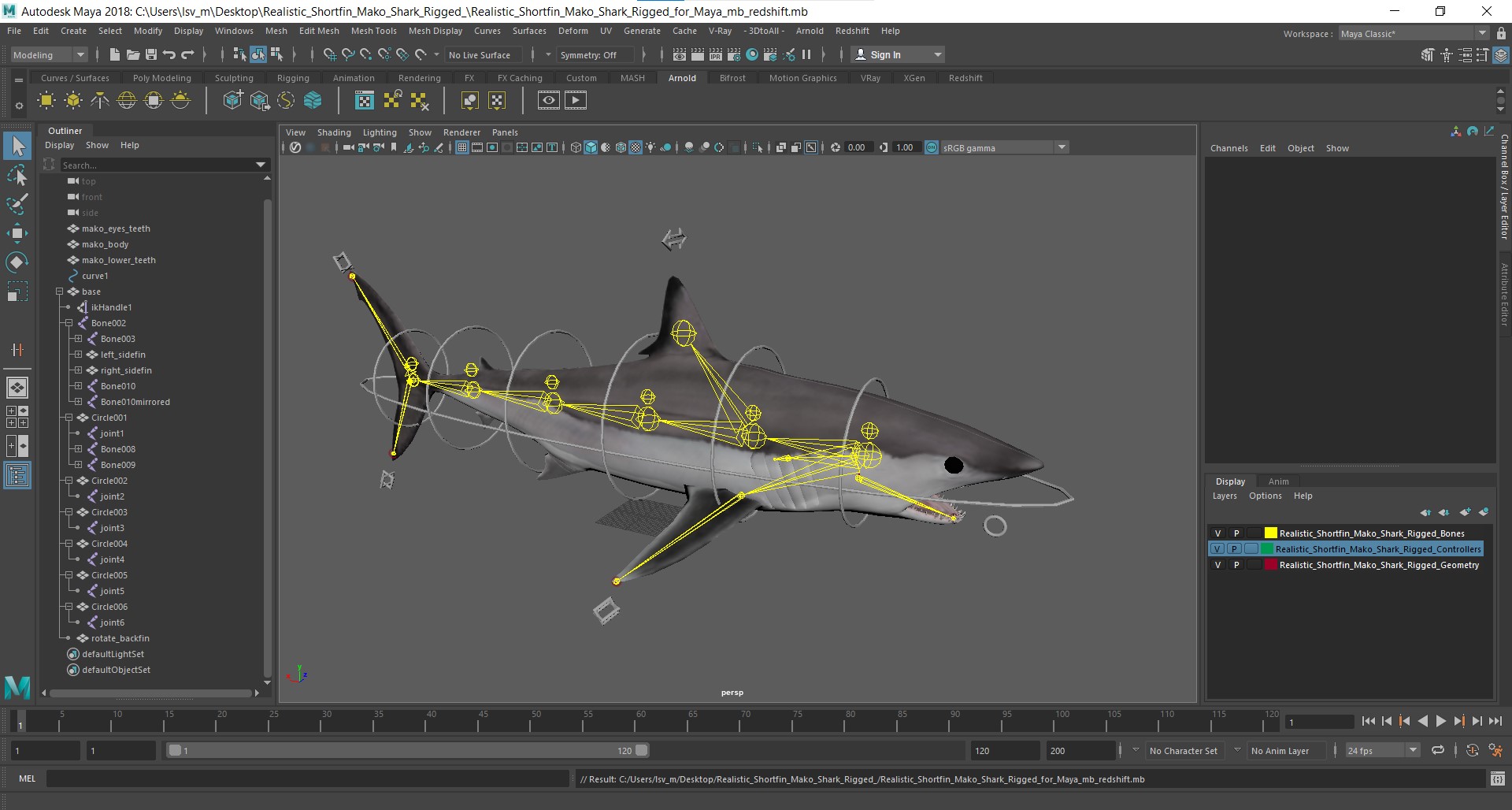Toggle playback P of Geometry layer

(1236, 565)
